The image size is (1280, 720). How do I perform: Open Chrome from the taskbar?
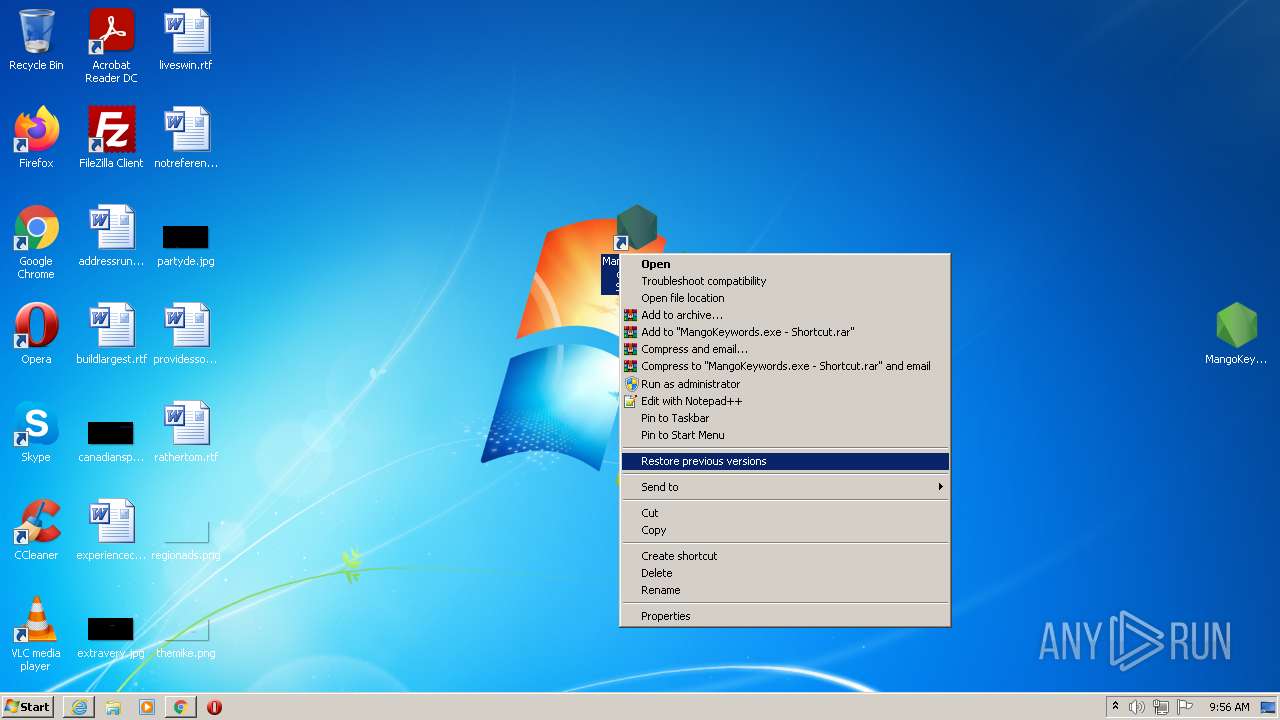tap(181, 707)
